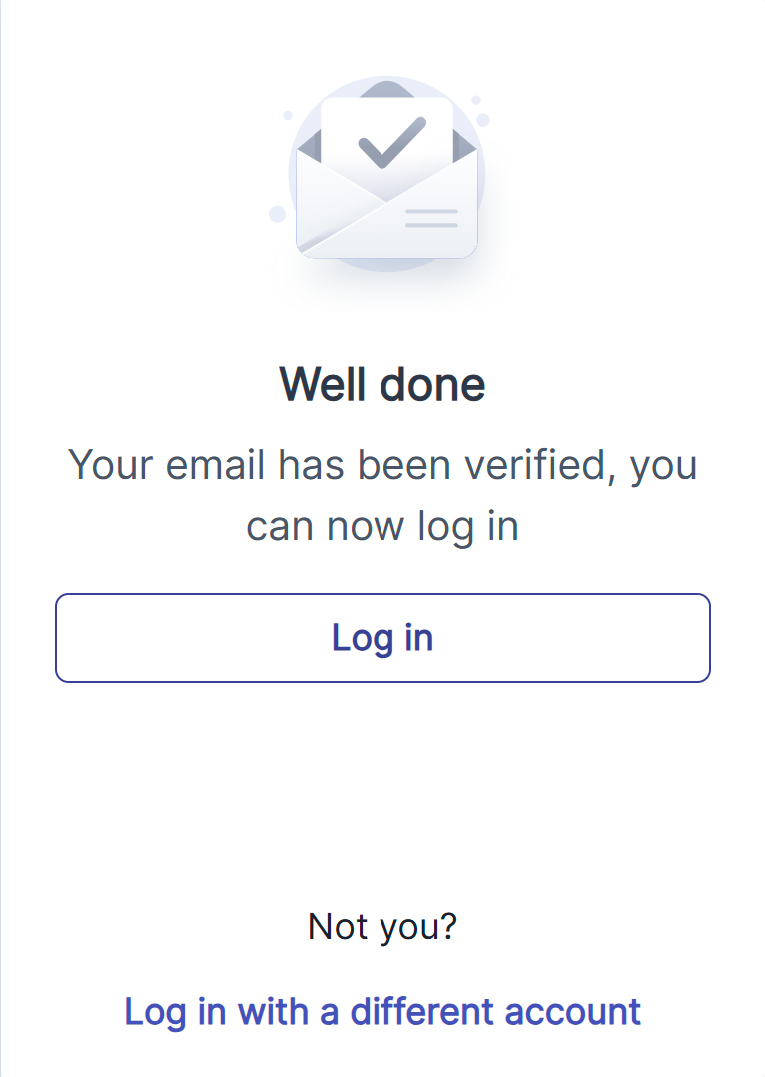Click the 'Not you?' prompt text
The image size is (765, 1077).
point(382,927)
